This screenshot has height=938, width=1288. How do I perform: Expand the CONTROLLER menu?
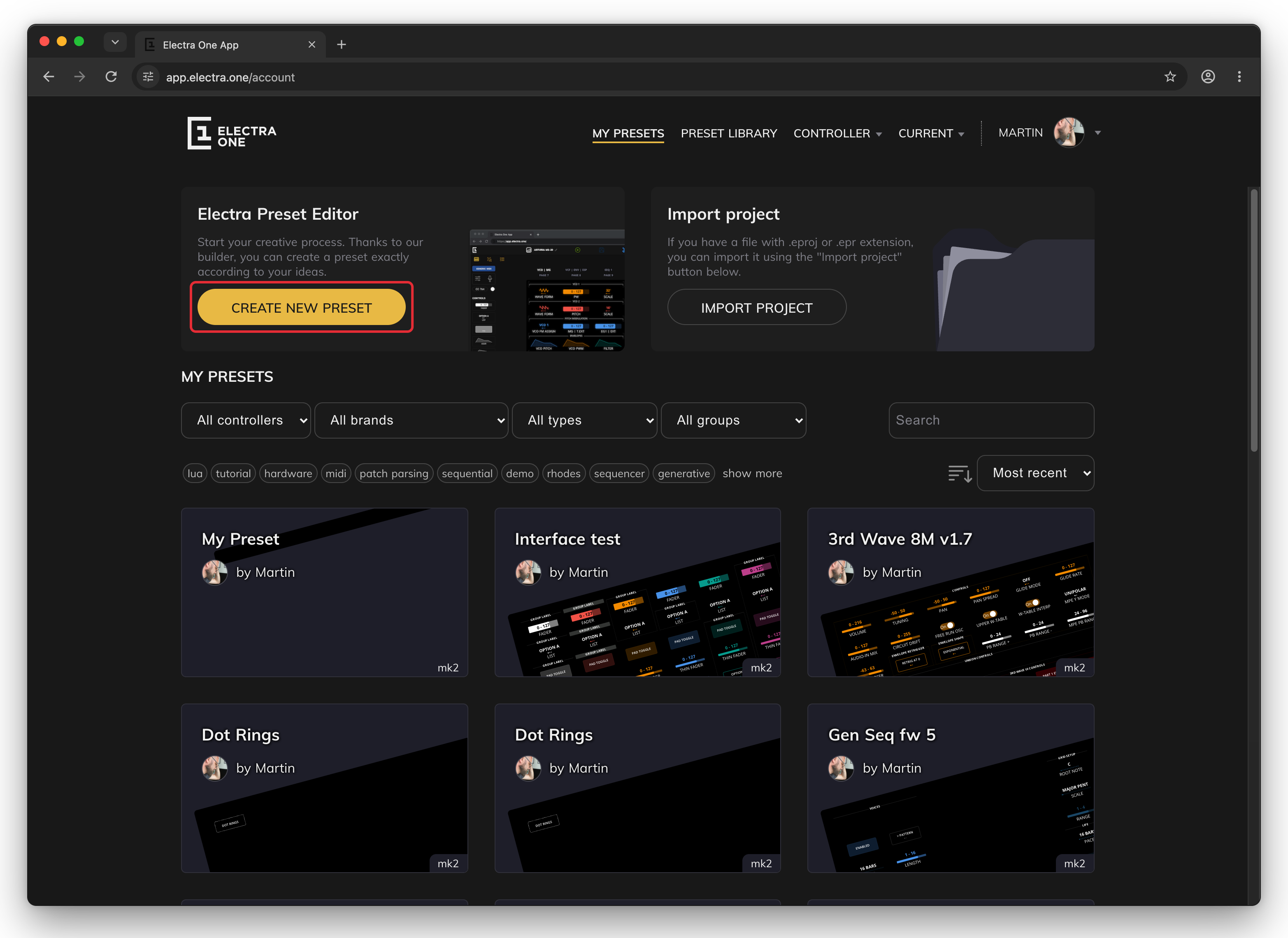[838, 133]
